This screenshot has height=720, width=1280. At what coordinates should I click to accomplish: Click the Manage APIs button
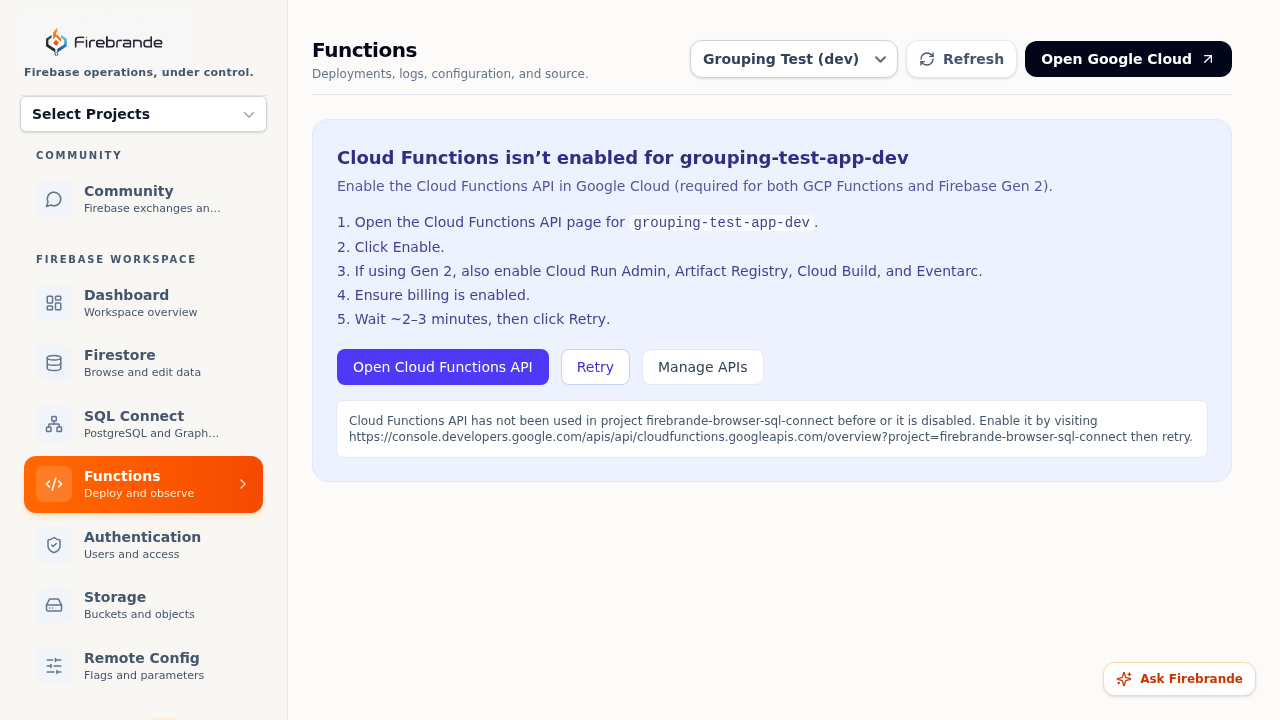tap(702, 367)
